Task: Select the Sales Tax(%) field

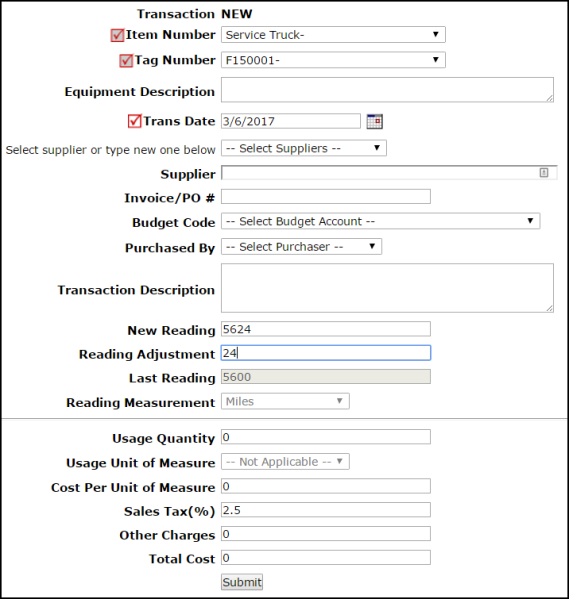Action: tap(326, 510)
